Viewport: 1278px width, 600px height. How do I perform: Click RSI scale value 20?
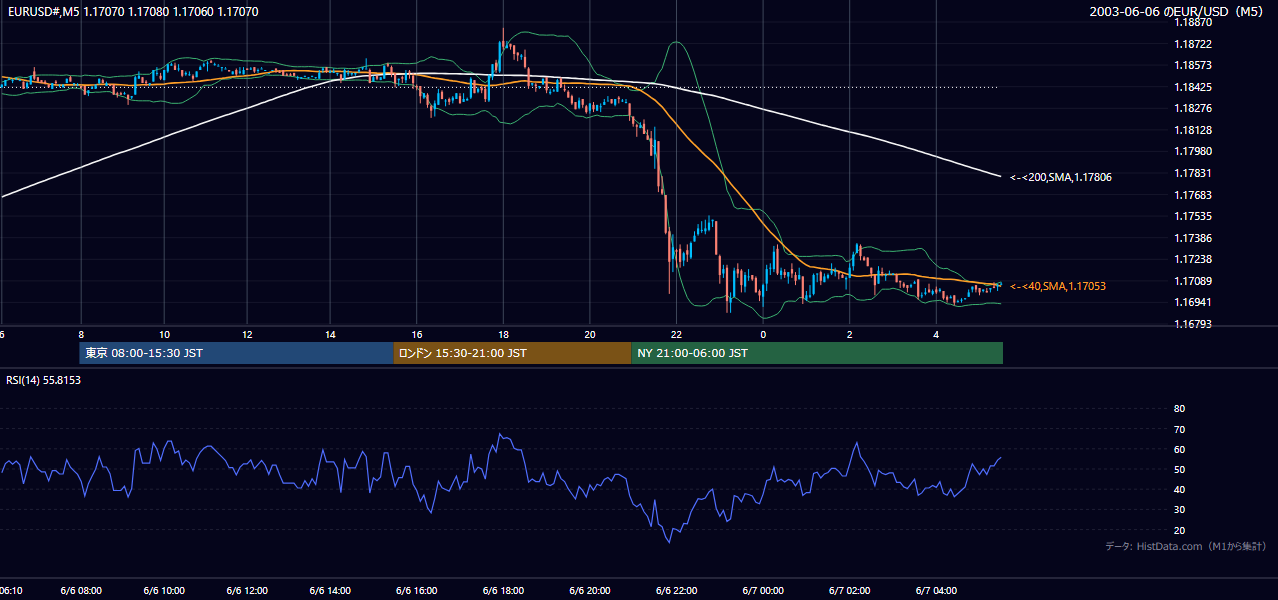pos(1180,530)
